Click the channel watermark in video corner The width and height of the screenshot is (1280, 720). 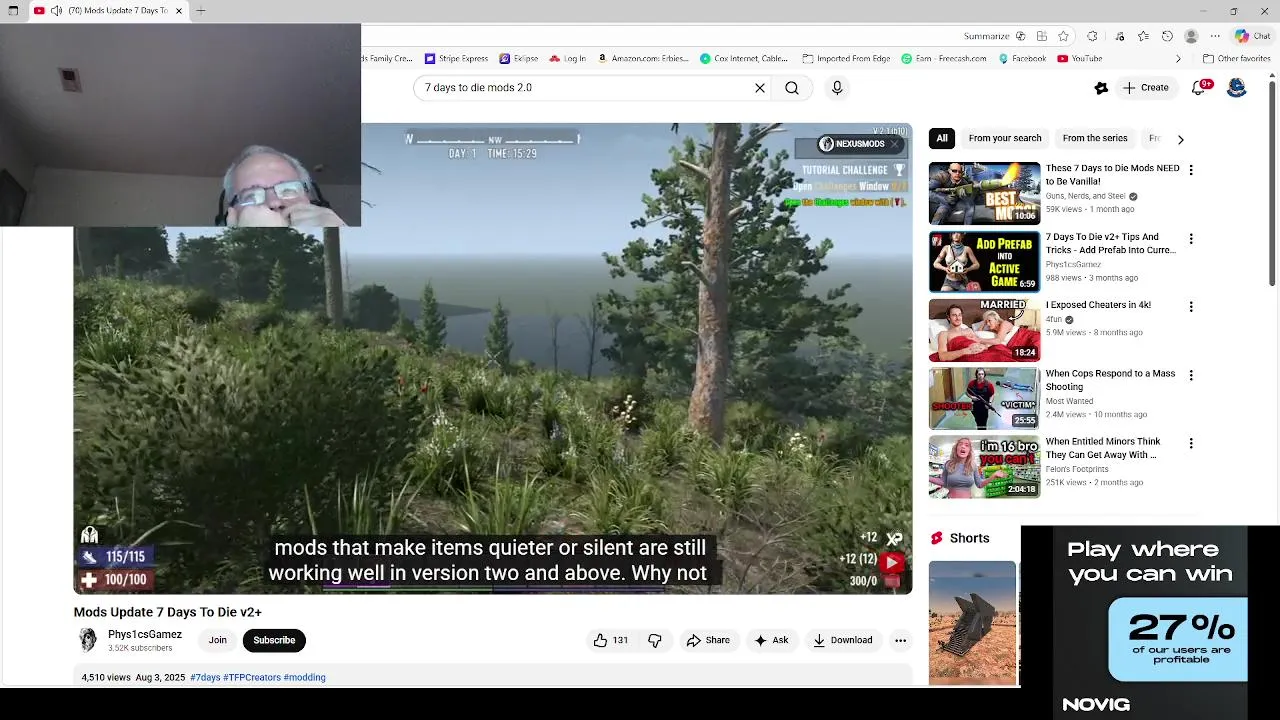point(891,563)
